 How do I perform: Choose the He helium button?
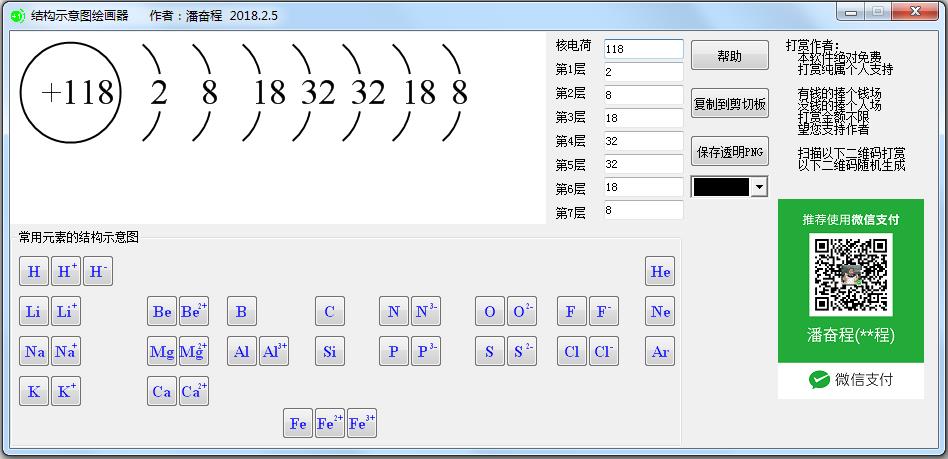coord(660,272)
